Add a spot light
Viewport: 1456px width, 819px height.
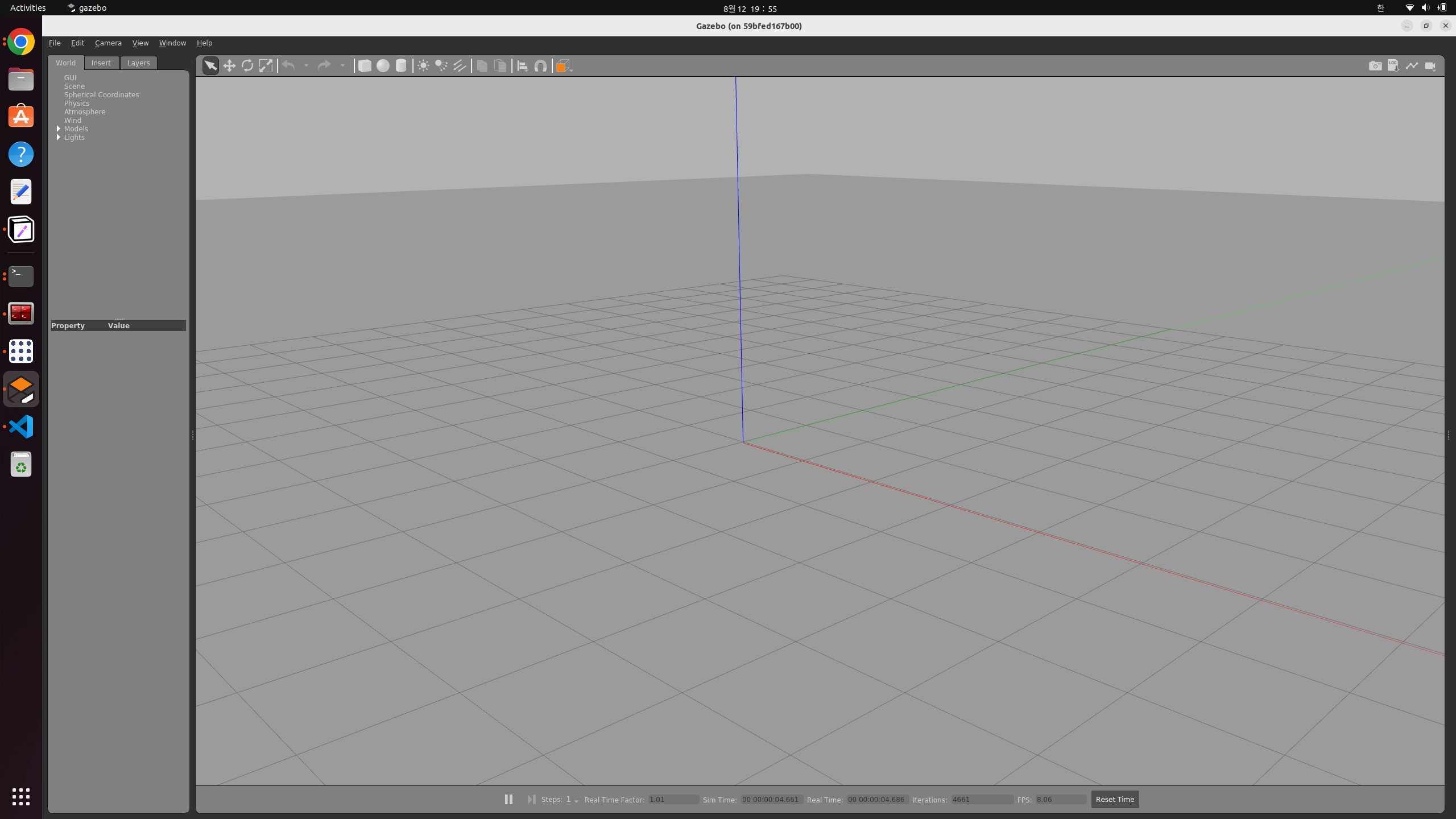pos(441,66)
